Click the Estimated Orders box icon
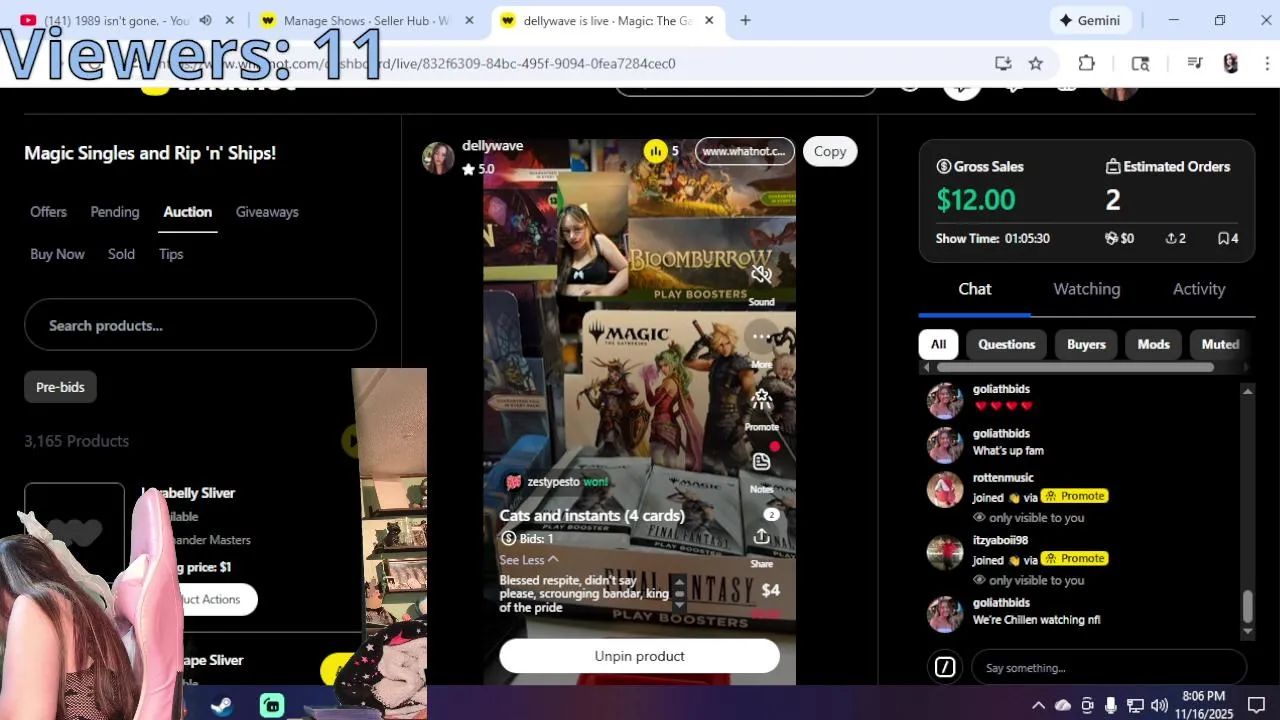The width and height of the screenshot is (1280, 720). 1112,167
